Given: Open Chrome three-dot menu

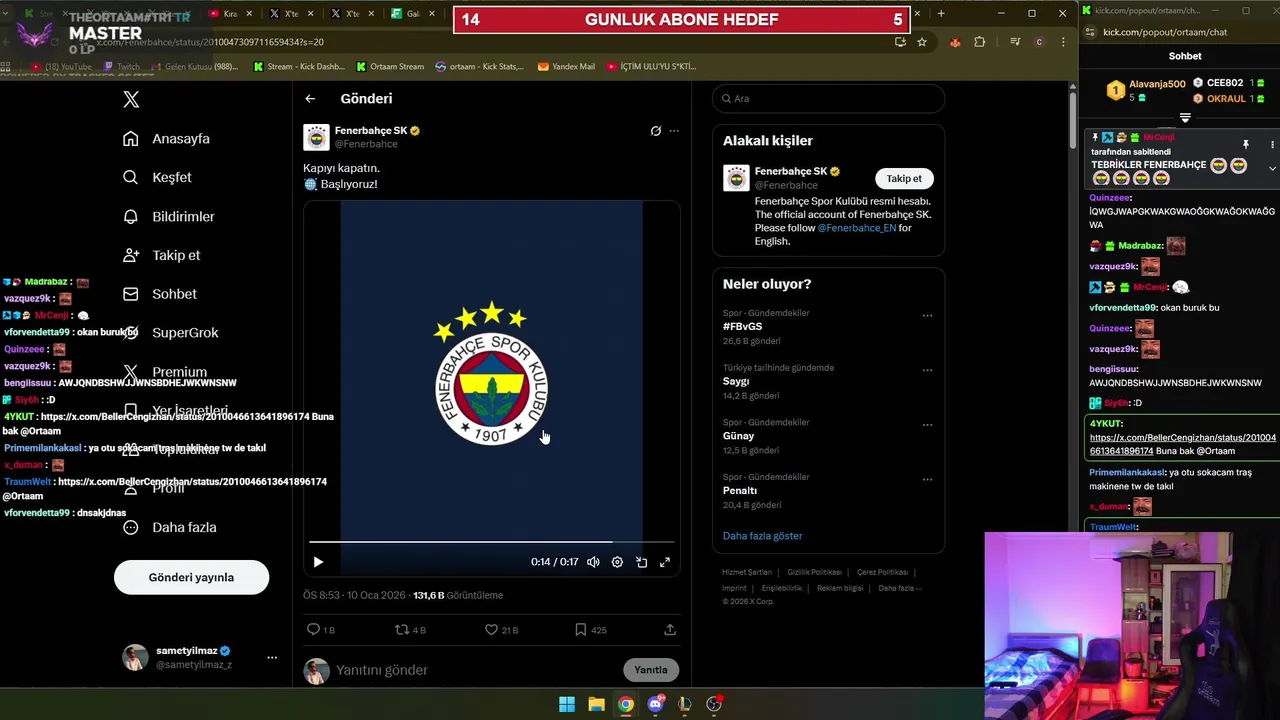Looking at the screenshot, I should pyautogui.click(x=1063, y=42).
